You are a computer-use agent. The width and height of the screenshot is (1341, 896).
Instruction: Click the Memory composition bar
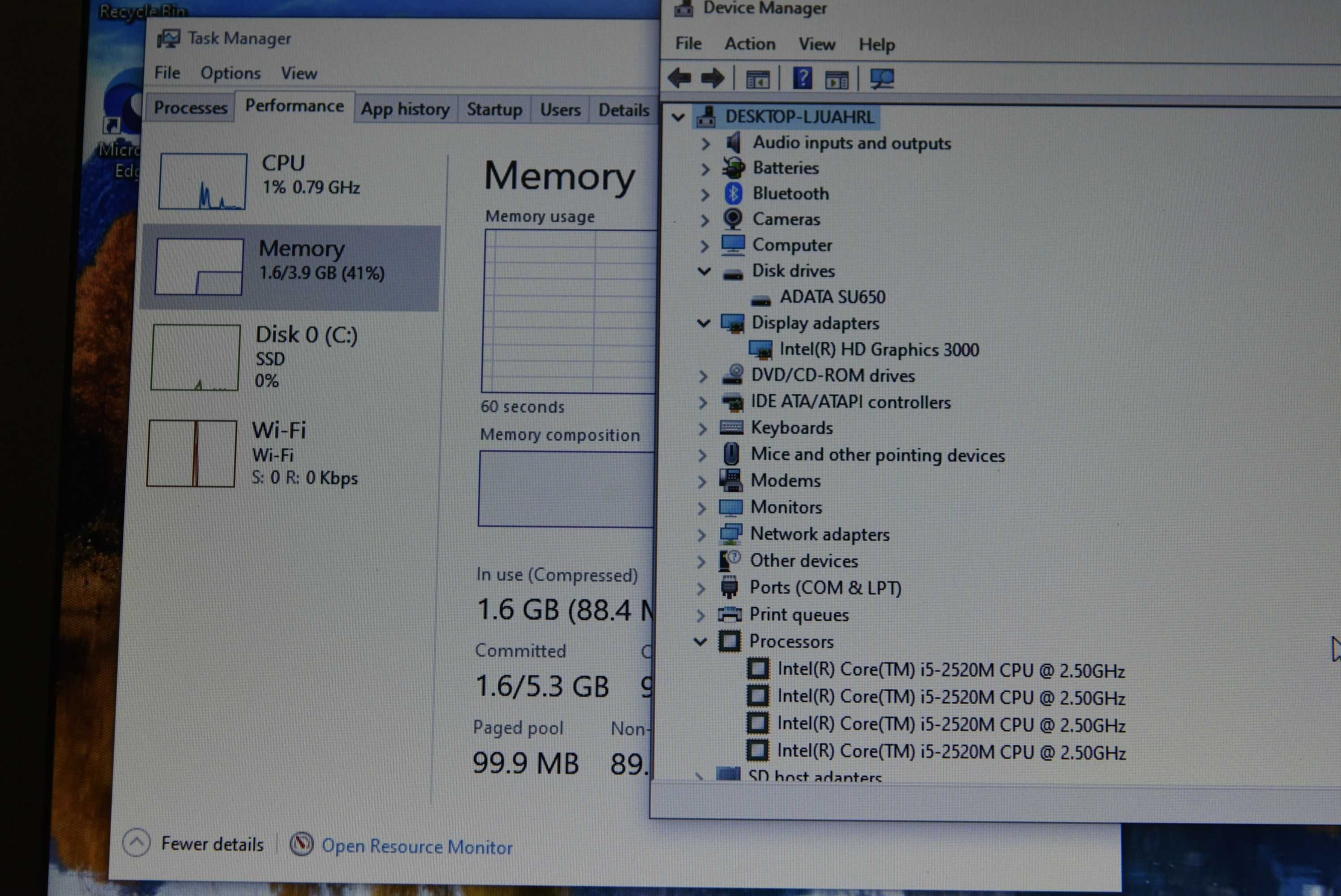[567, 489]
